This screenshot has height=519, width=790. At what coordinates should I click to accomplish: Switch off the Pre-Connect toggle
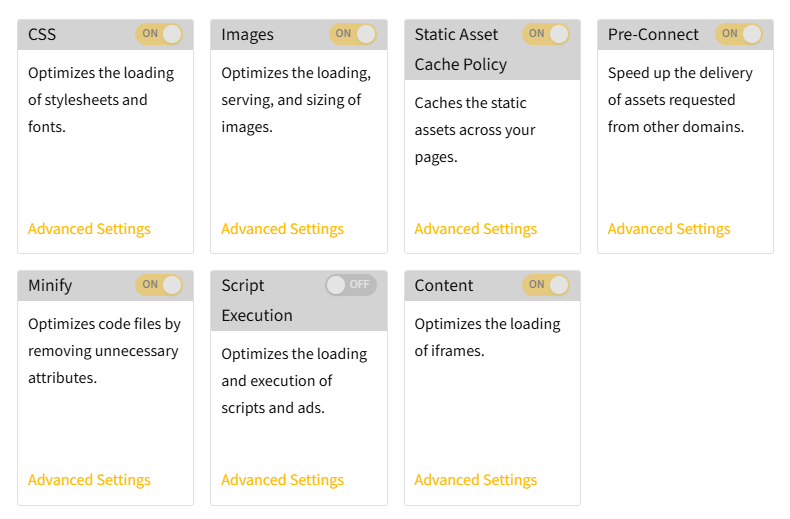click(739, 34)
